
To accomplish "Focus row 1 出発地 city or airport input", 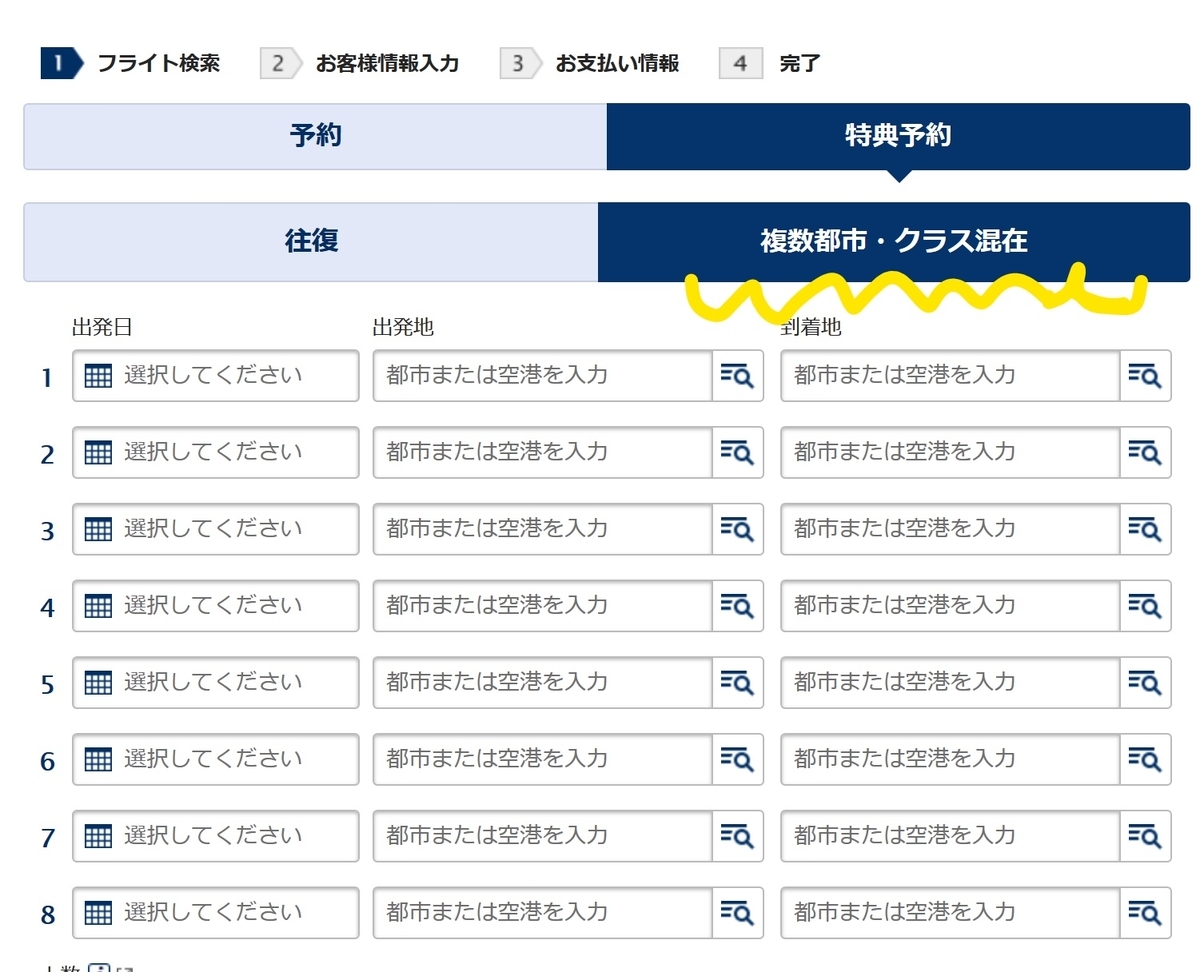I will click(x=542, y=375).
